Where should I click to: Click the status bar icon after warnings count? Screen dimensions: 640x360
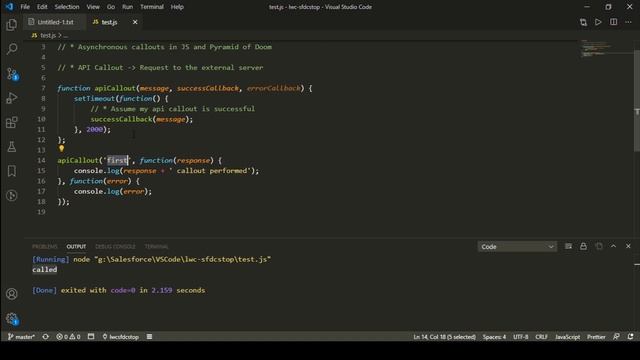click(x=91, y=337)
